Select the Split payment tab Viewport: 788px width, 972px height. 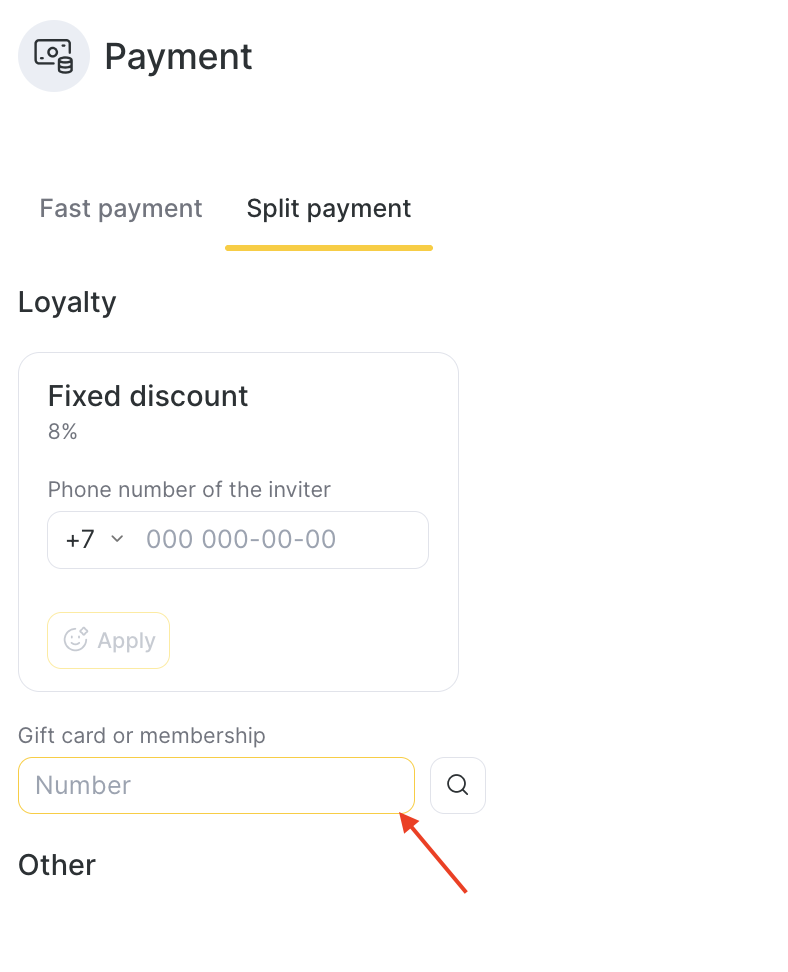[x=329, y=208]
